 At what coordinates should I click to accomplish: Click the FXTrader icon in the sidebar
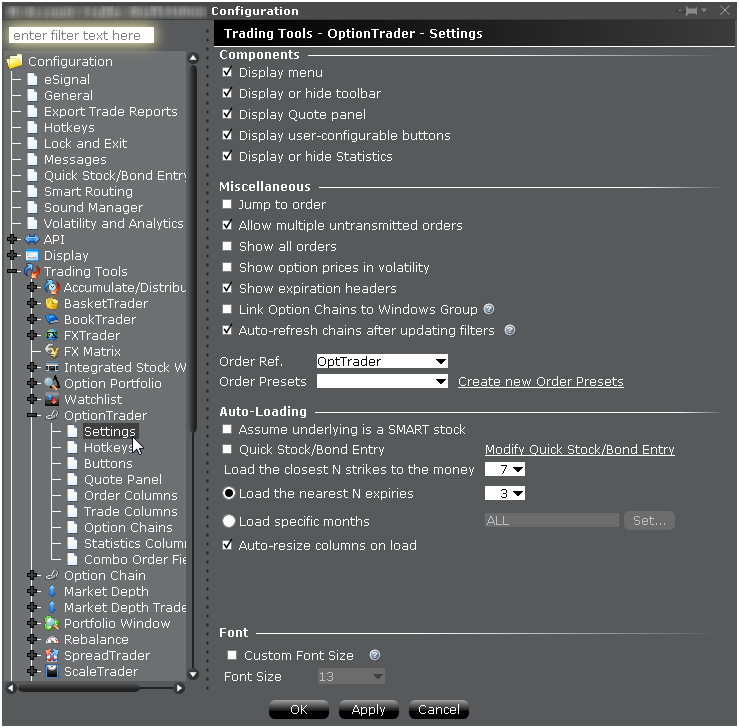(52, 335)
